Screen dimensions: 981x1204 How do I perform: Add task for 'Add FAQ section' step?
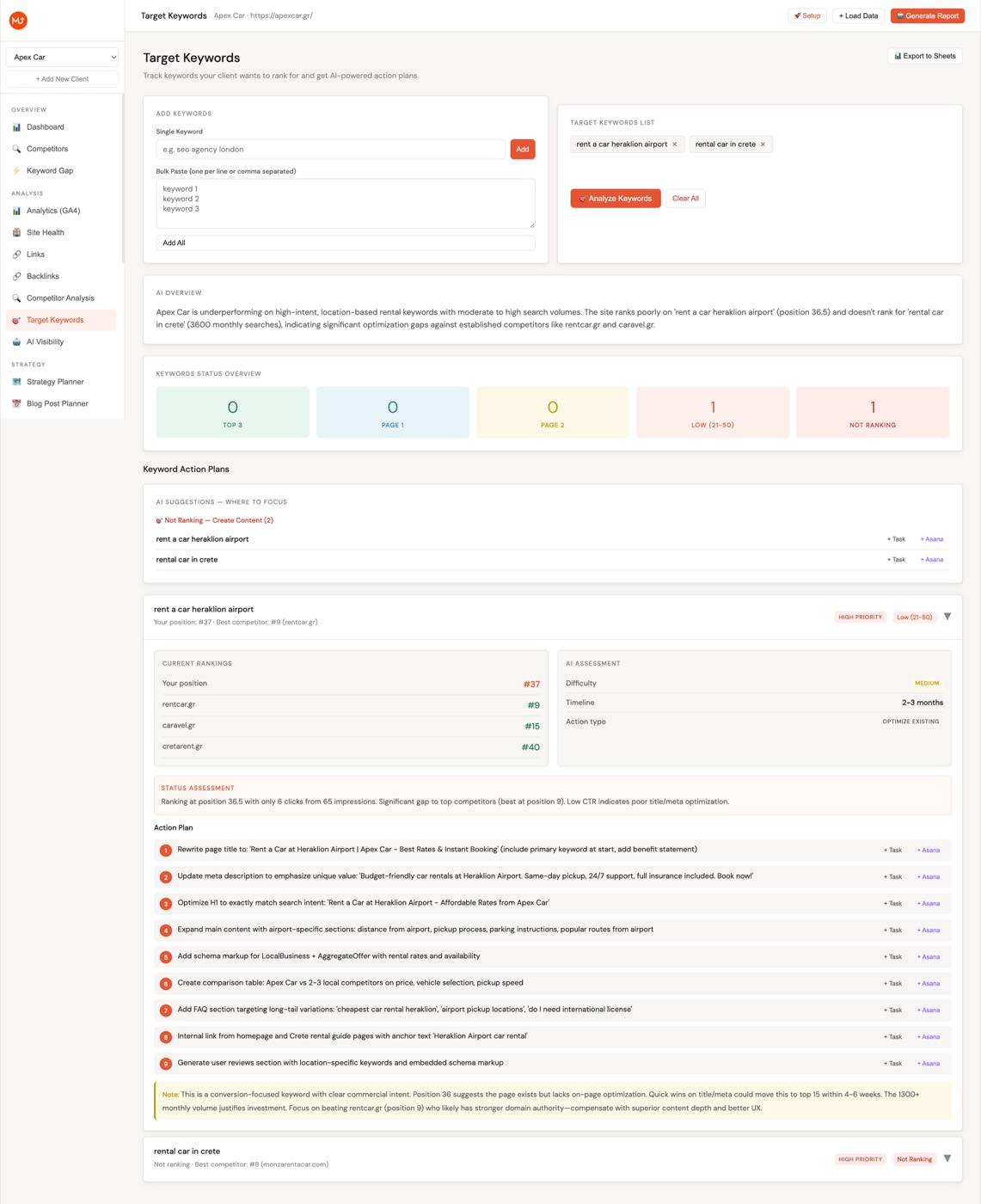click(x=892, y=1010)
